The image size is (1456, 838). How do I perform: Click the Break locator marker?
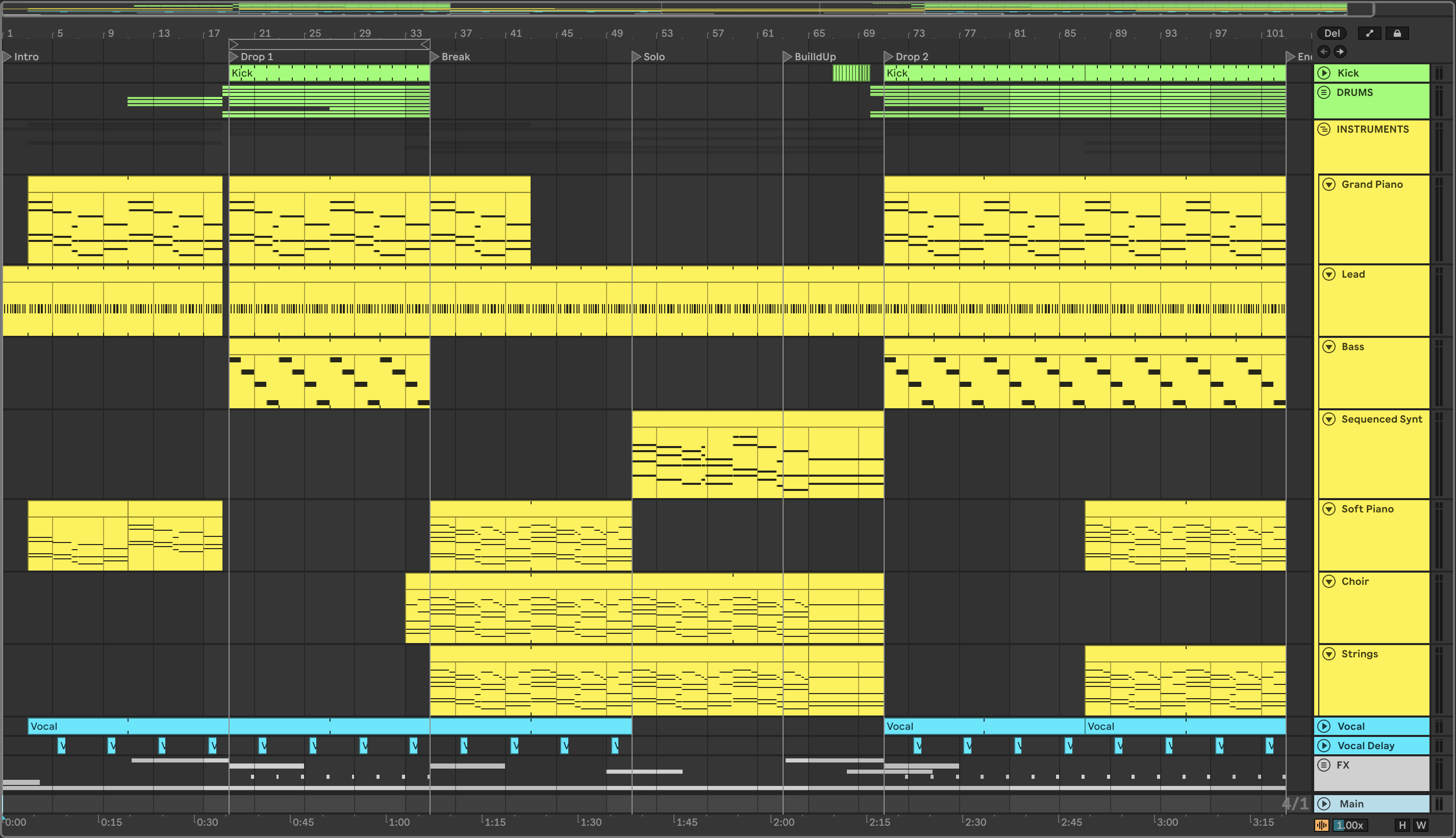436,57
